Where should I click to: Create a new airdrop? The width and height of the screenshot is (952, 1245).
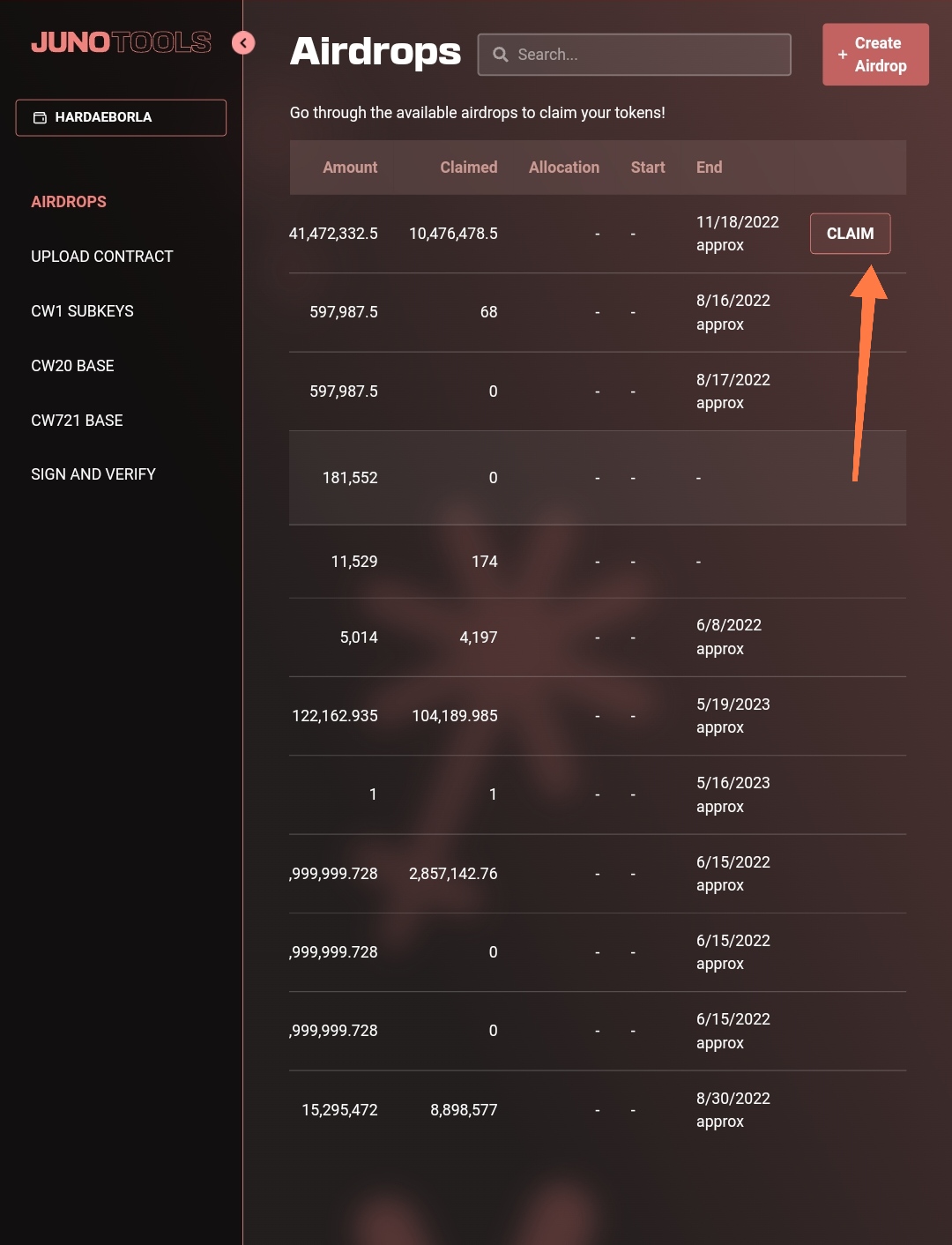(875, 55)
